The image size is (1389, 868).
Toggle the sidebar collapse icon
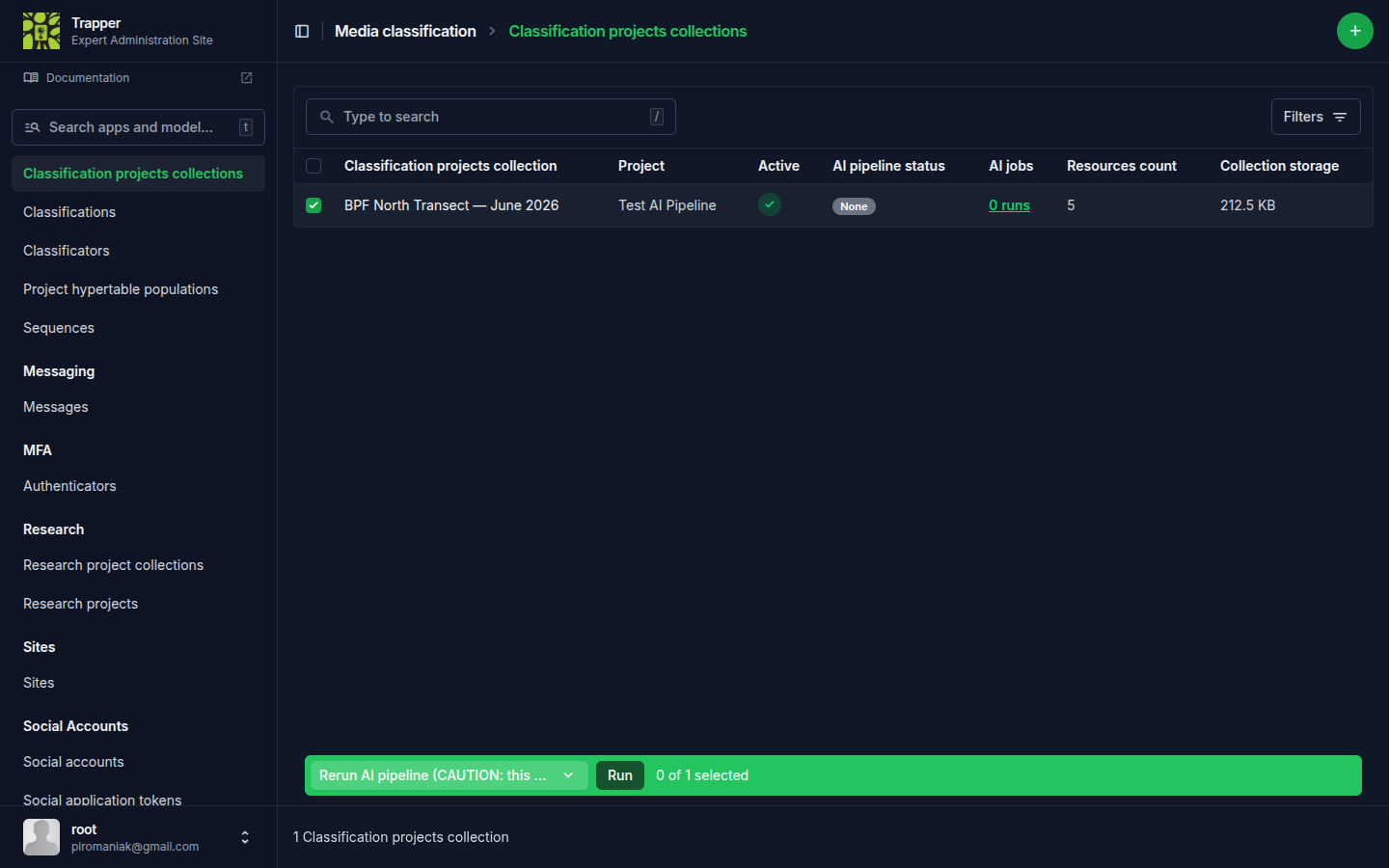302,31
